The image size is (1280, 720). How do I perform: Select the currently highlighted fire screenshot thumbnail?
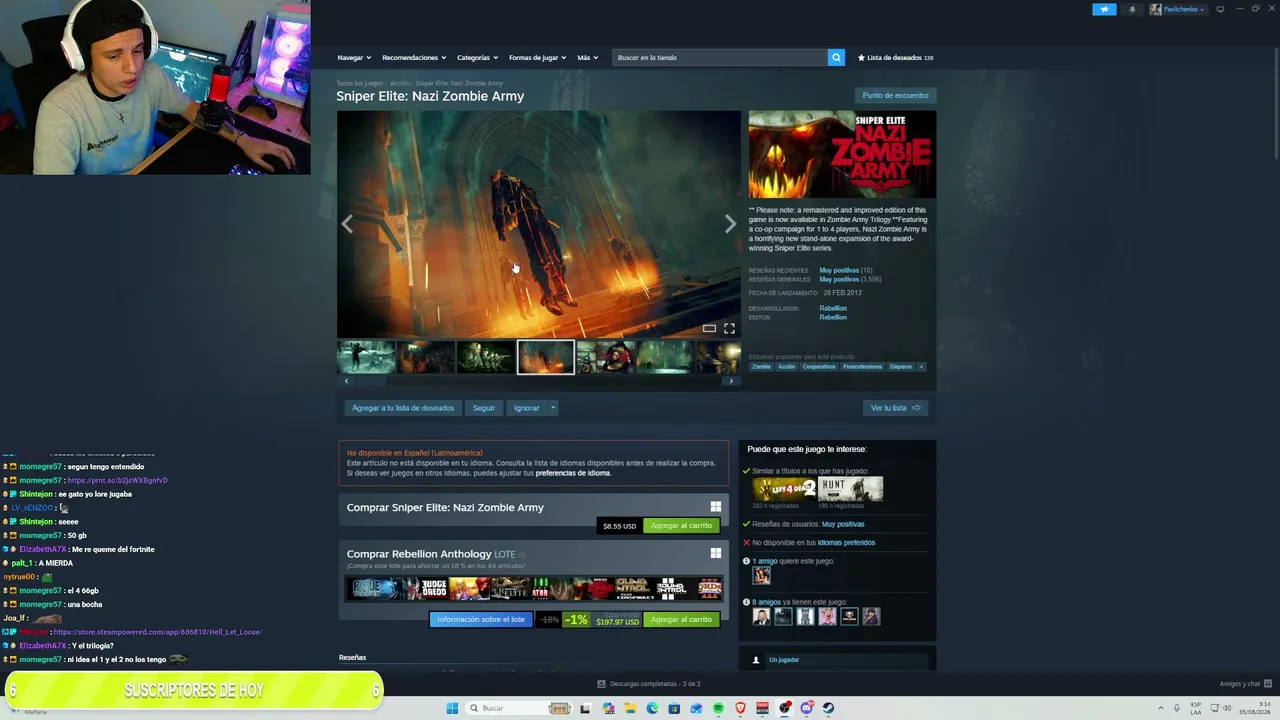coord(546,357)
